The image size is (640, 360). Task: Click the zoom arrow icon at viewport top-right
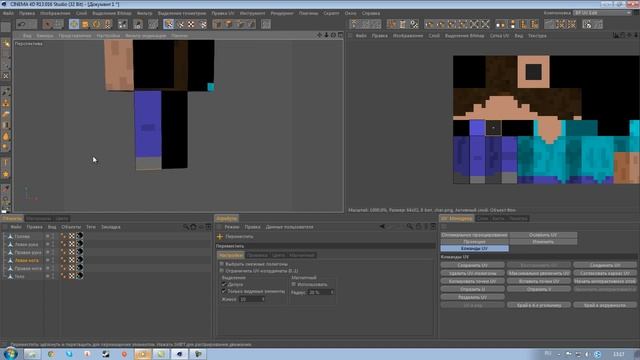click(327, 35)
